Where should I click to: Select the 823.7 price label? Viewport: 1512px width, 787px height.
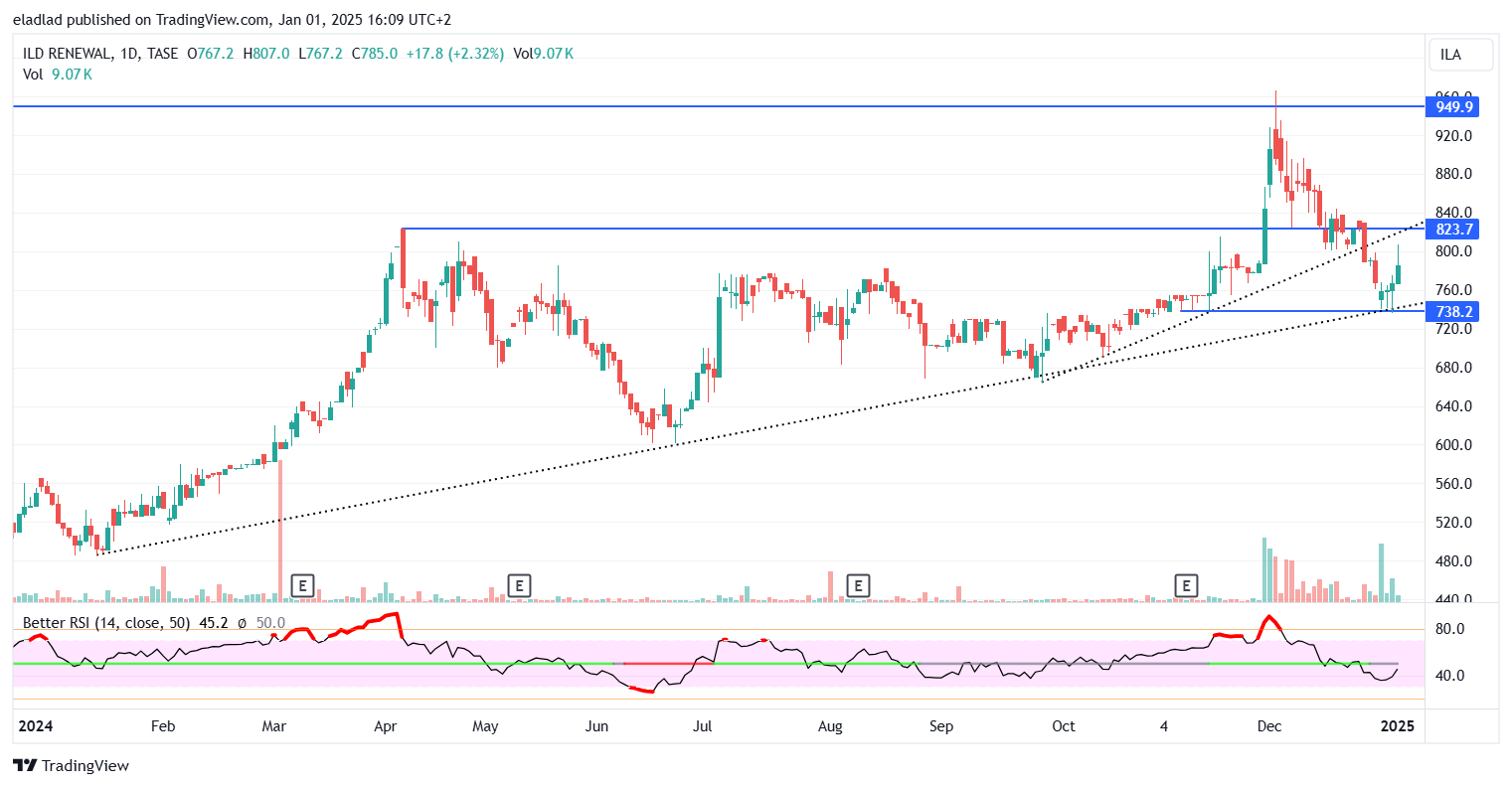tap(1453, 230)
